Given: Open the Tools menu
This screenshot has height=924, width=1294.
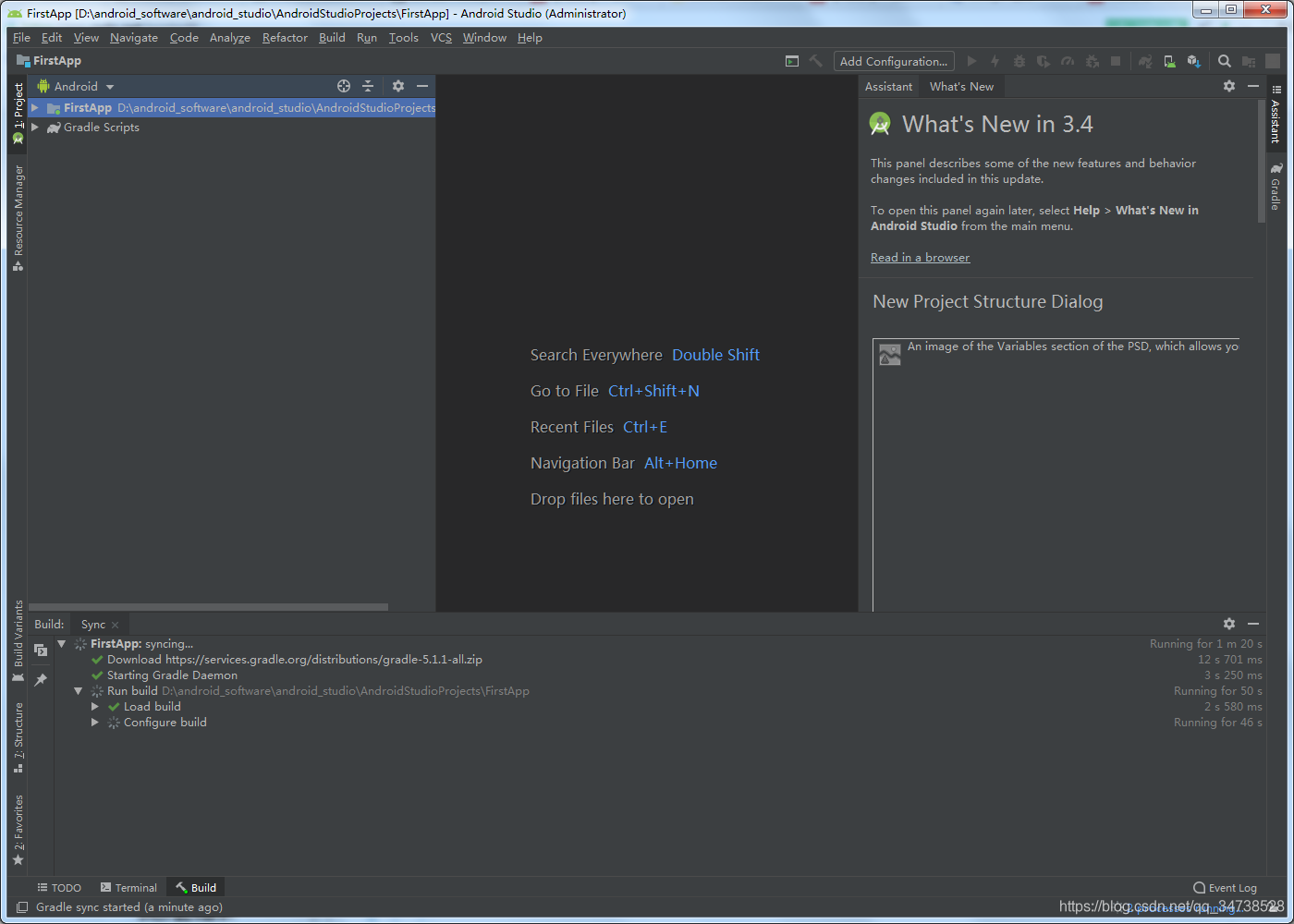Looking at the screenshot, I should [403, 38].
